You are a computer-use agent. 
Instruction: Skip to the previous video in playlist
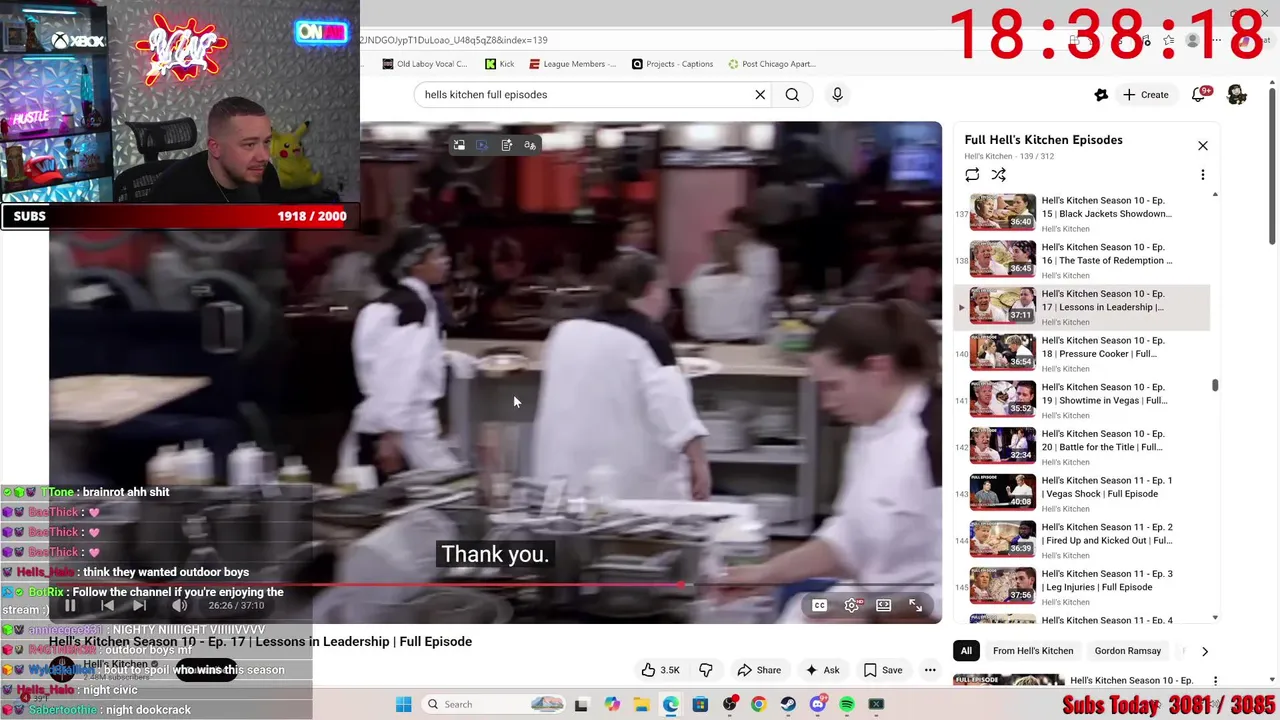tap(107, 605)
